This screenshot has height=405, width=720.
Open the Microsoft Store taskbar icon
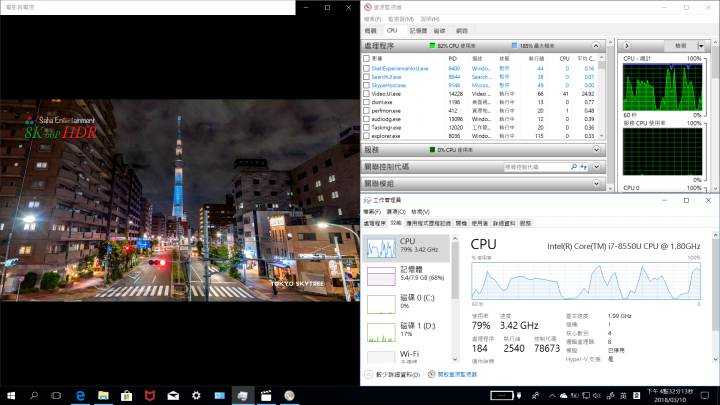(126, 395)
